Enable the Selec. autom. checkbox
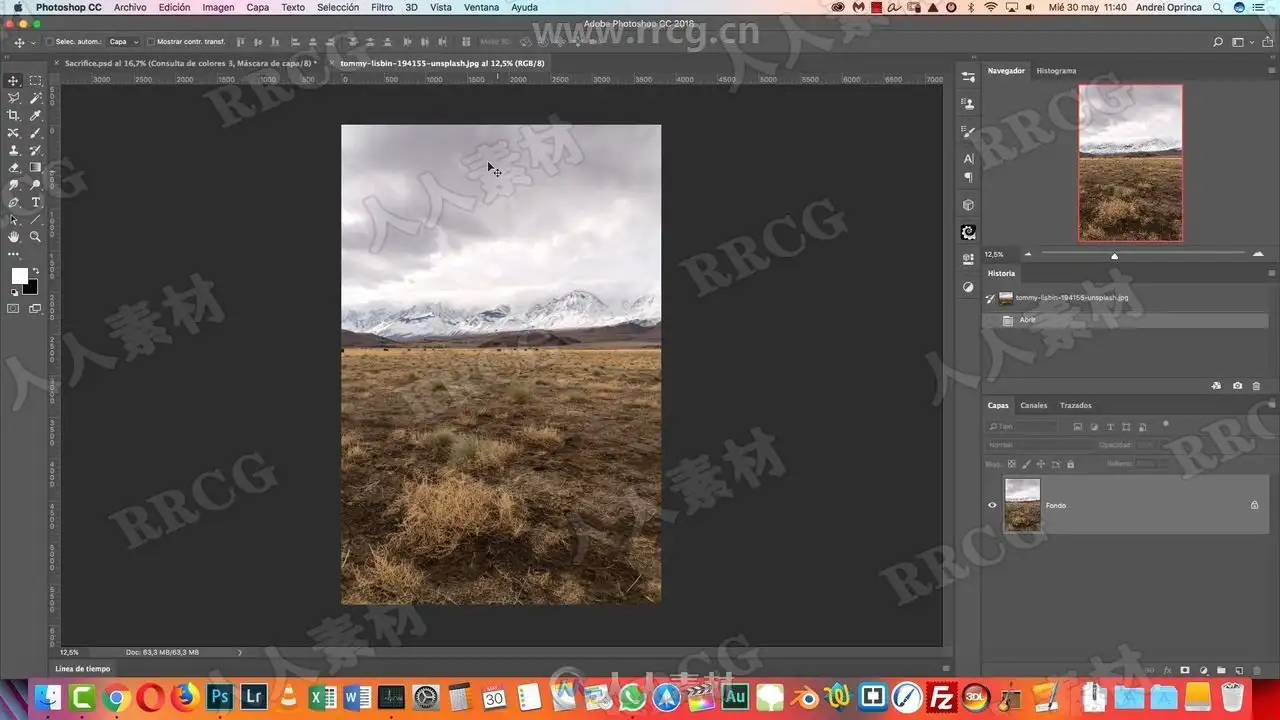 pos(50,42)
